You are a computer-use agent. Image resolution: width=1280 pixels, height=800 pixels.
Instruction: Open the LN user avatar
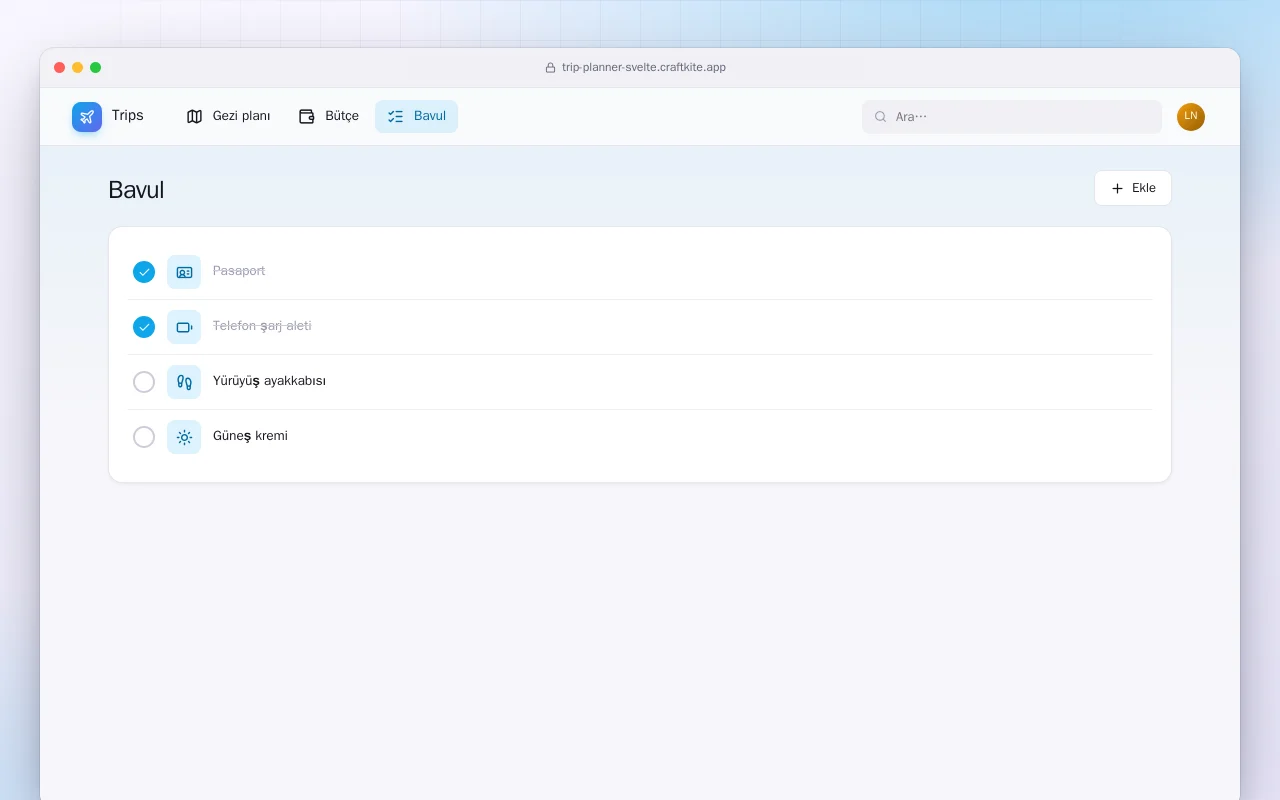[x=1191, y=117]
